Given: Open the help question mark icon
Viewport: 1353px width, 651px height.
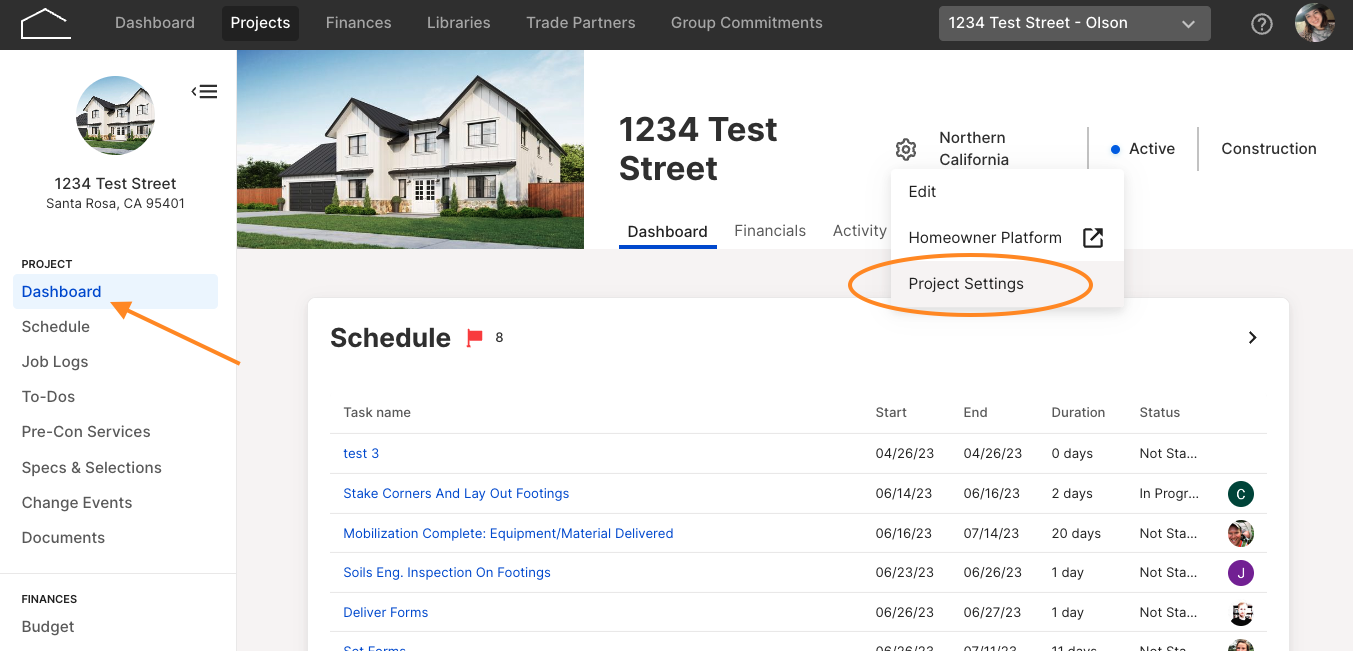Looking at the screenshot, I should (1262, 24).
